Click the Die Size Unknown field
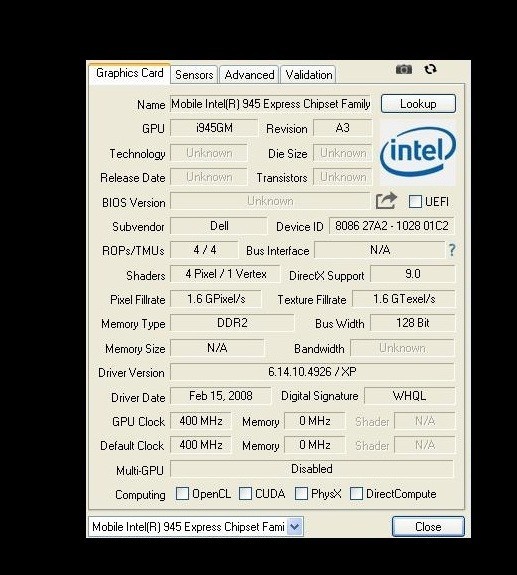This screenshot has height=575, width=517. 342,153
